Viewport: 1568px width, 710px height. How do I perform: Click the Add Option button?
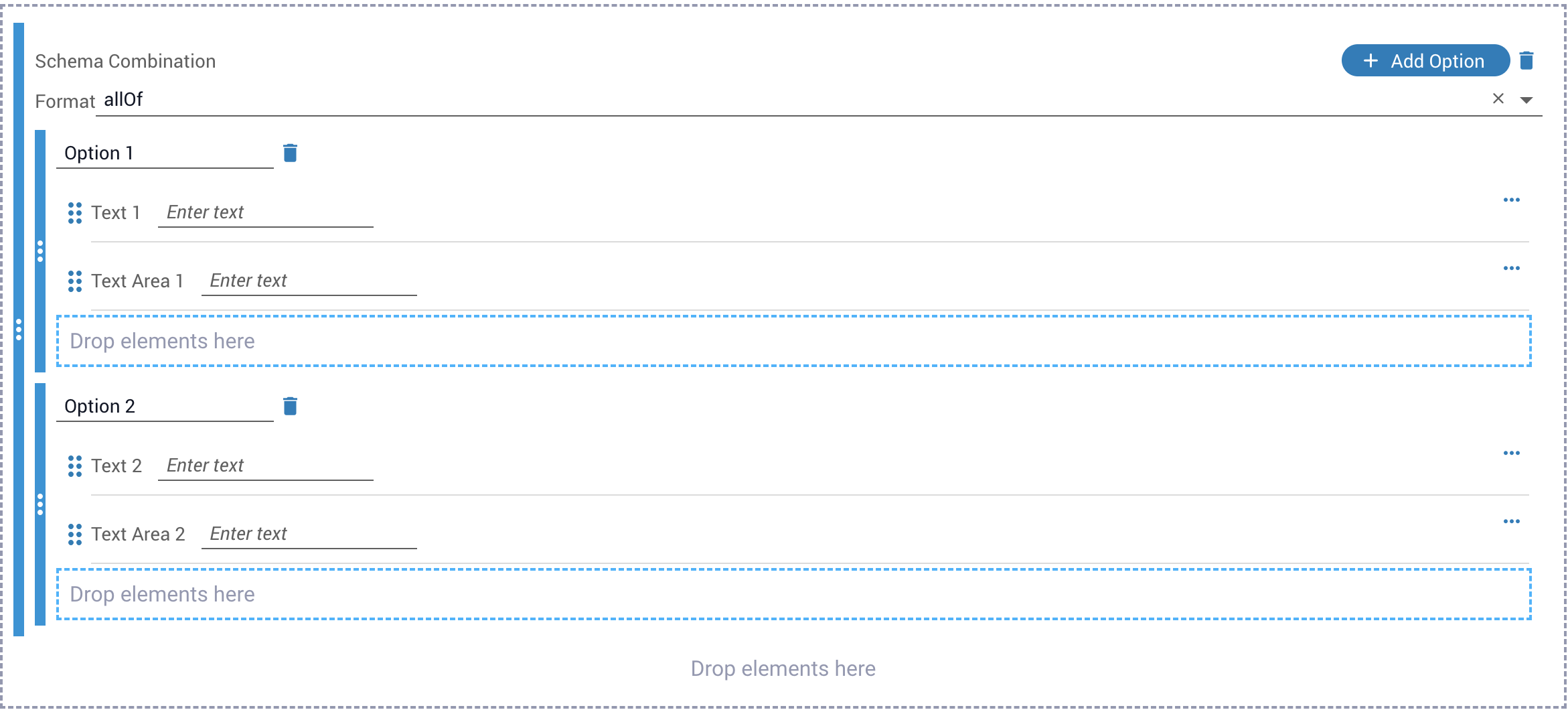coord(1425,61)
